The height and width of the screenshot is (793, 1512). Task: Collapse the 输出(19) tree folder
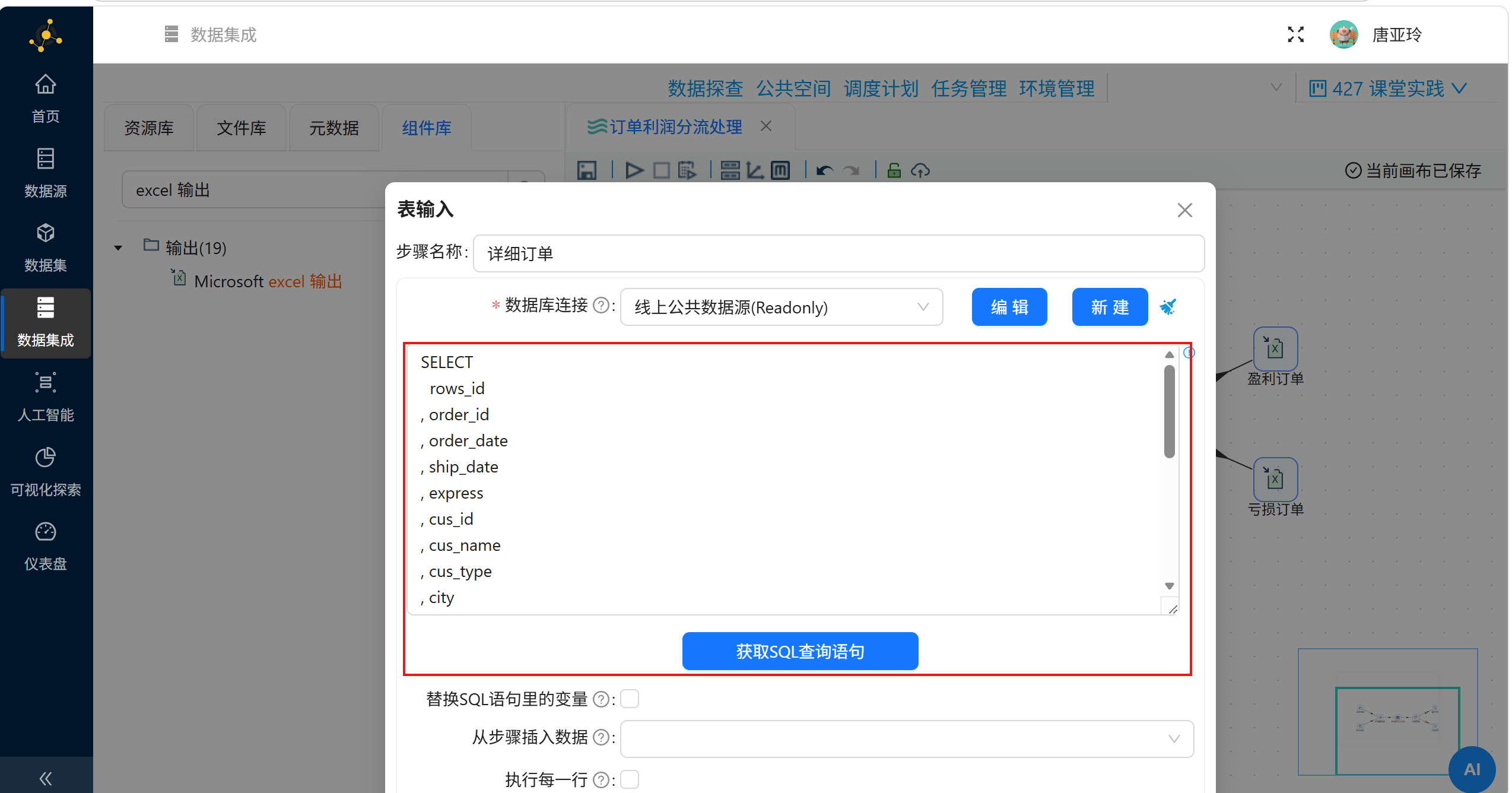[x=118, y=248]
